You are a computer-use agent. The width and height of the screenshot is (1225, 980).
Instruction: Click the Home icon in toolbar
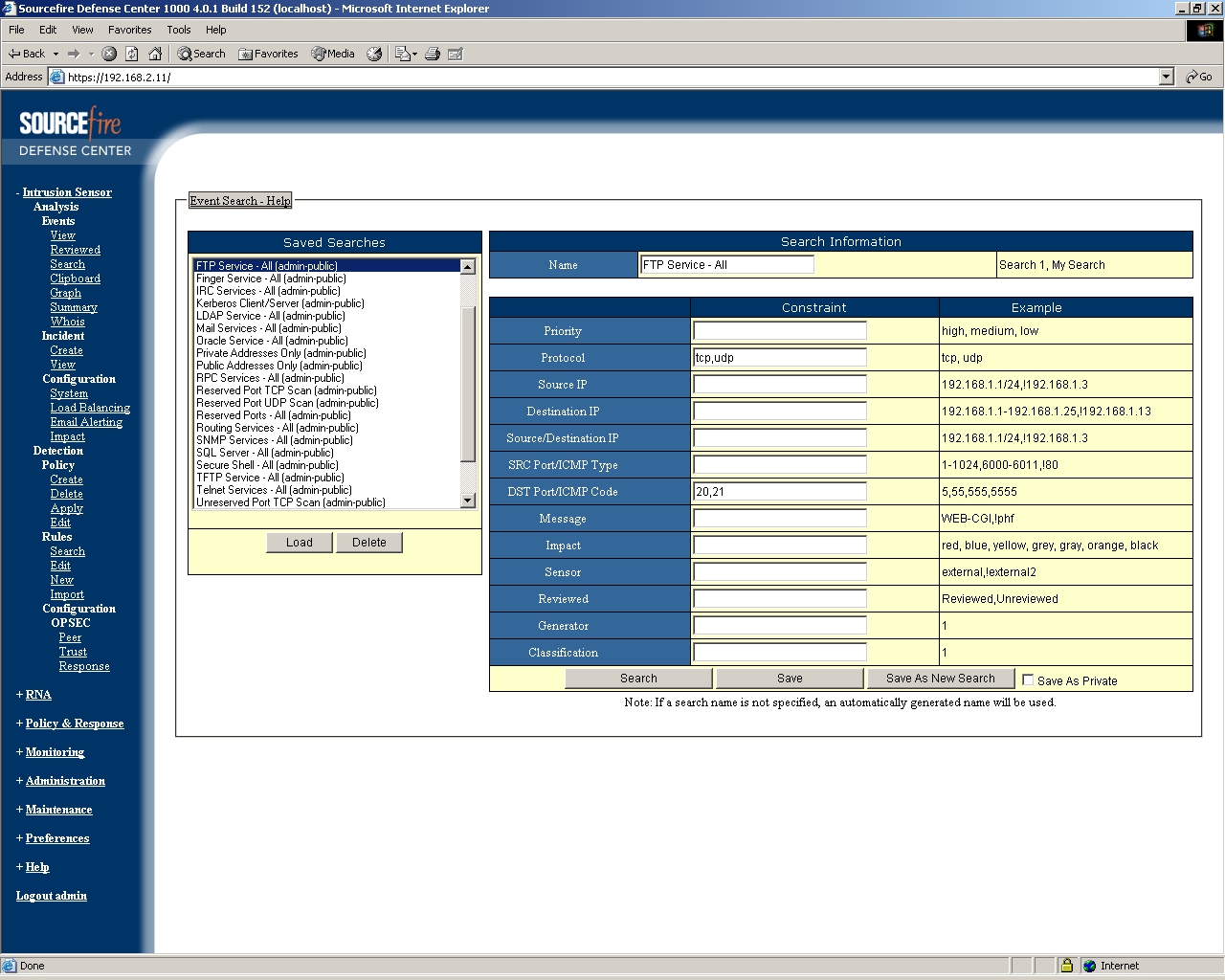click(155, 54)
